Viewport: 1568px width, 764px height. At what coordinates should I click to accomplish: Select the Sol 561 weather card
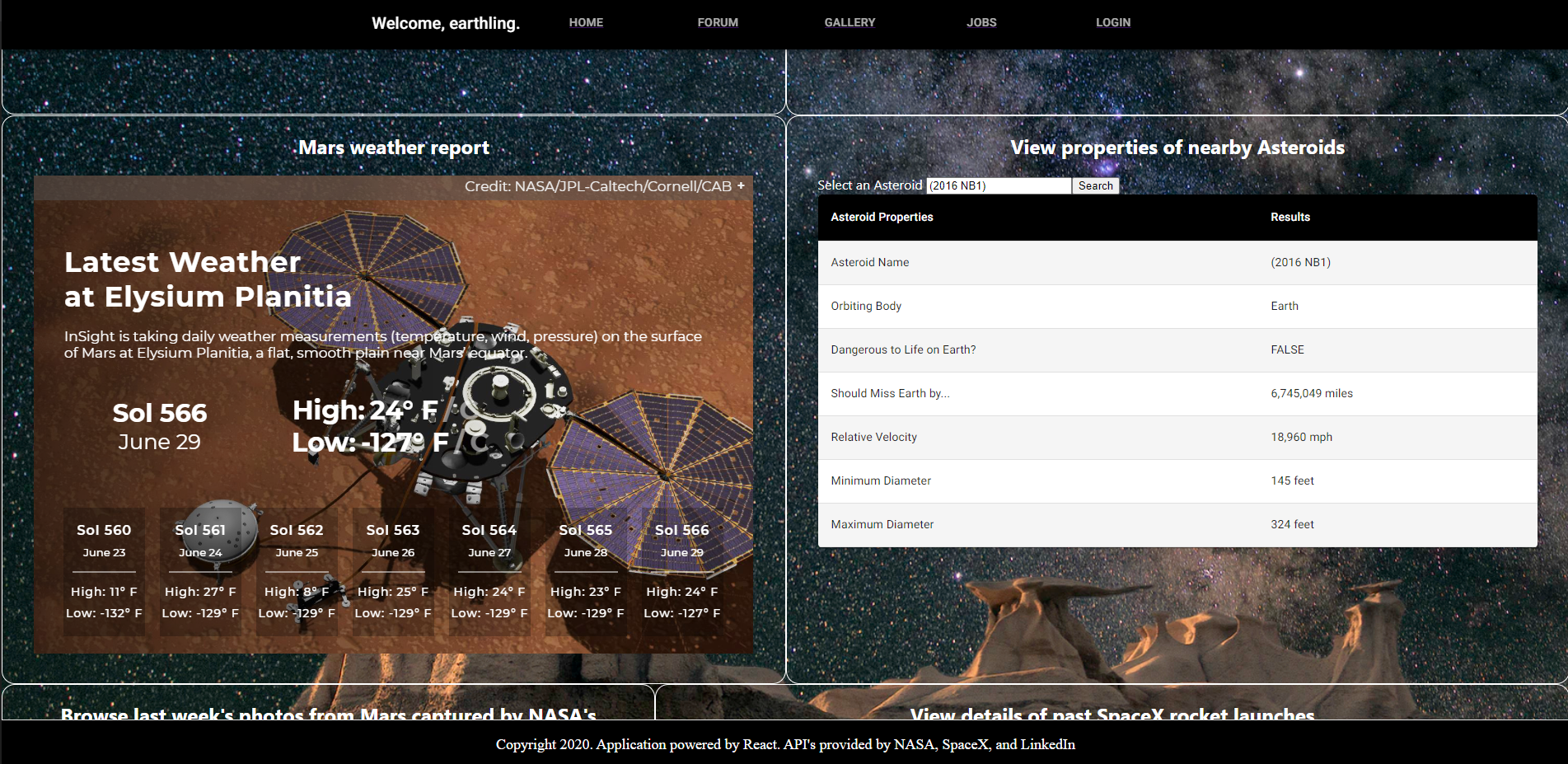tap(200, 571)
